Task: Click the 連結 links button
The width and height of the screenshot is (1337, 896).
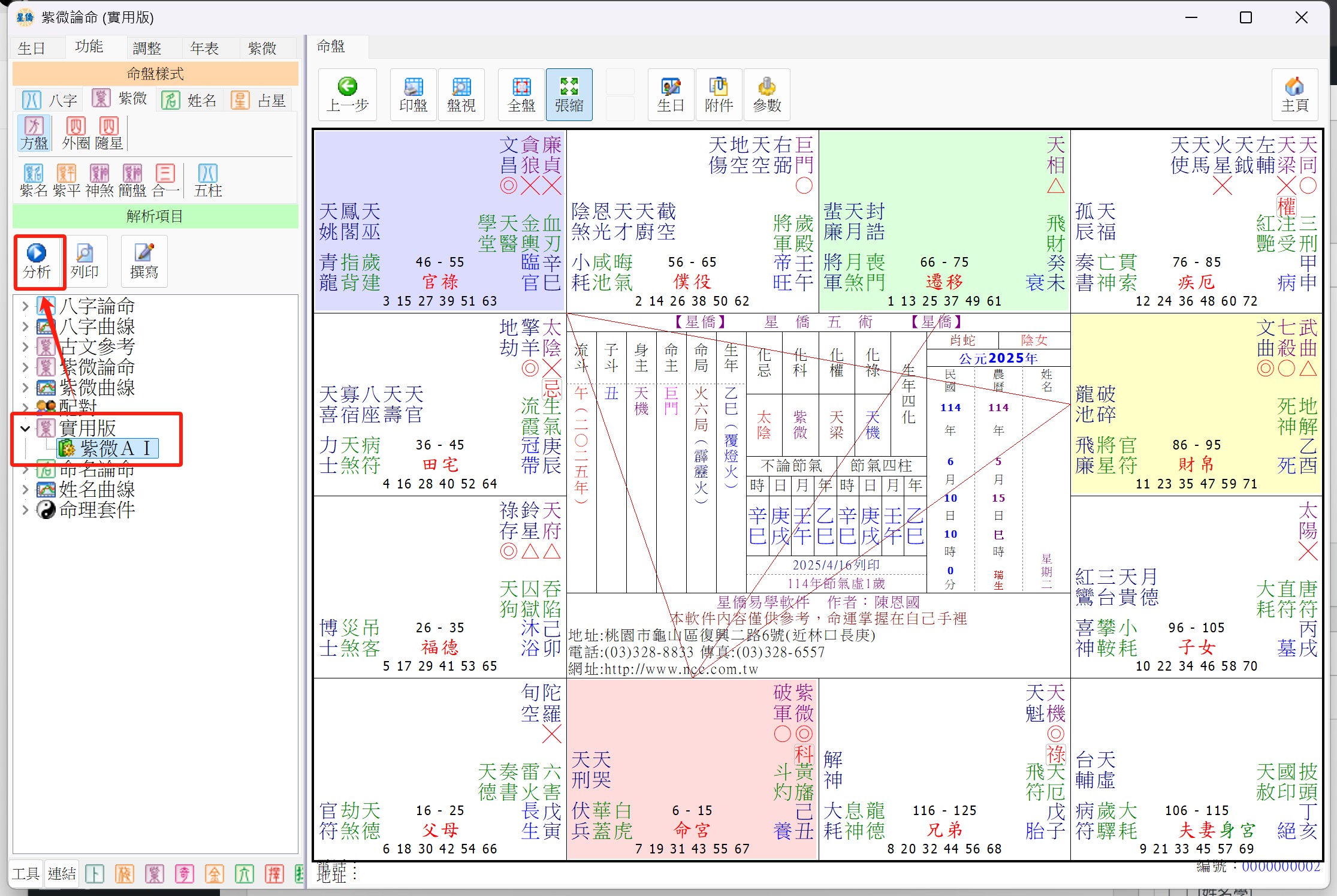Action: pyautogui.click(x=62, y=874)
